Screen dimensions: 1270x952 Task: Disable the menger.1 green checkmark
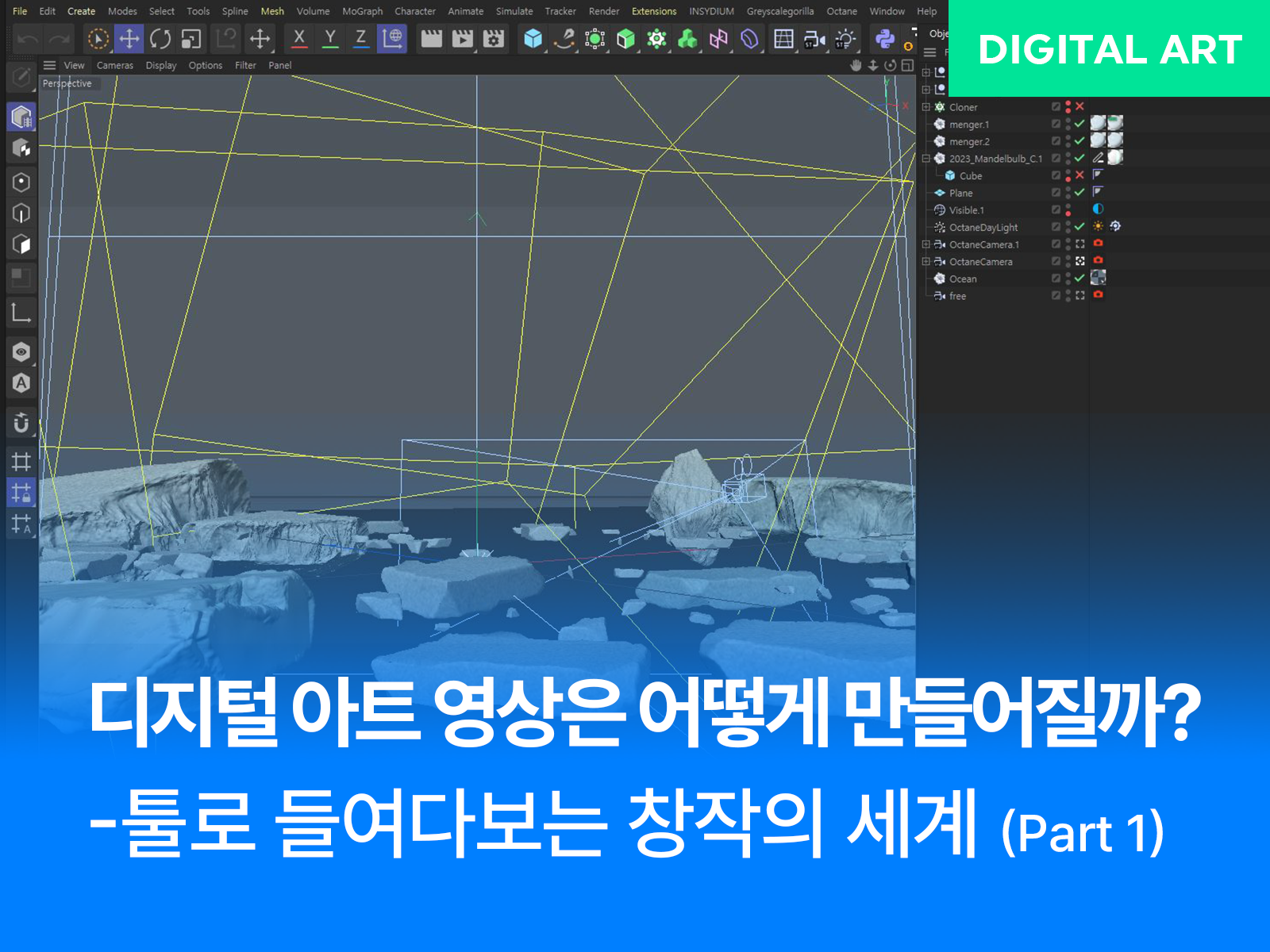click(x=1079, y=124)
